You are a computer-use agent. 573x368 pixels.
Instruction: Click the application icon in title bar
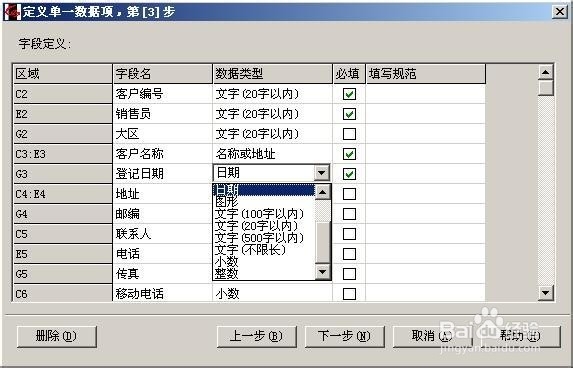click(x=12, y=12)
